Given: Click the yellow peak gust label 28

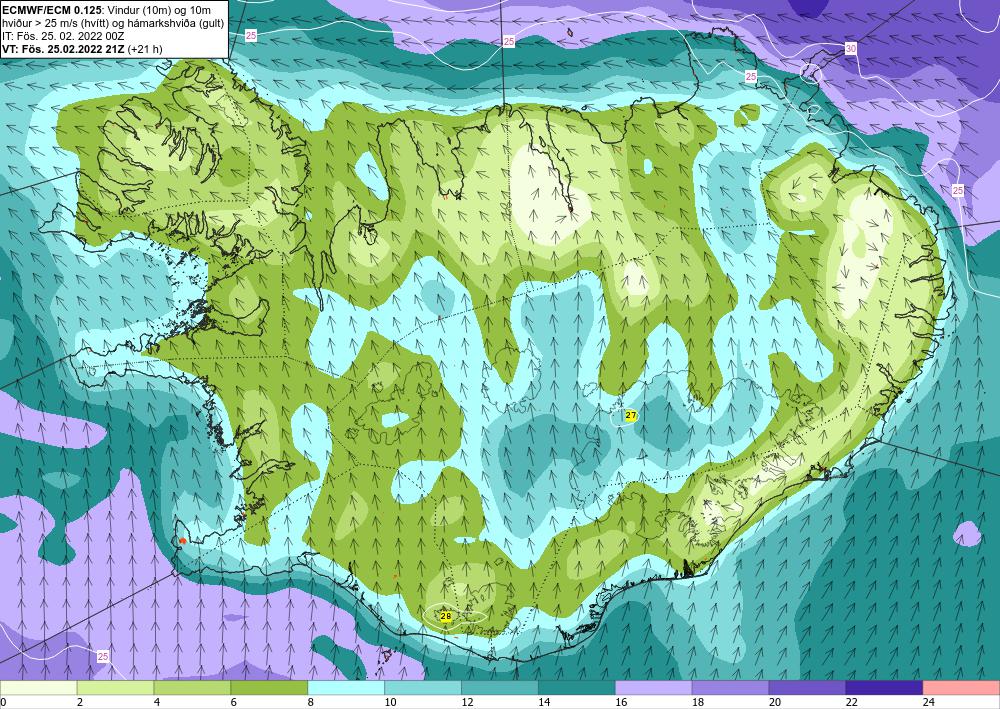Looking at the screenshot, I should [x=446, y=616].
